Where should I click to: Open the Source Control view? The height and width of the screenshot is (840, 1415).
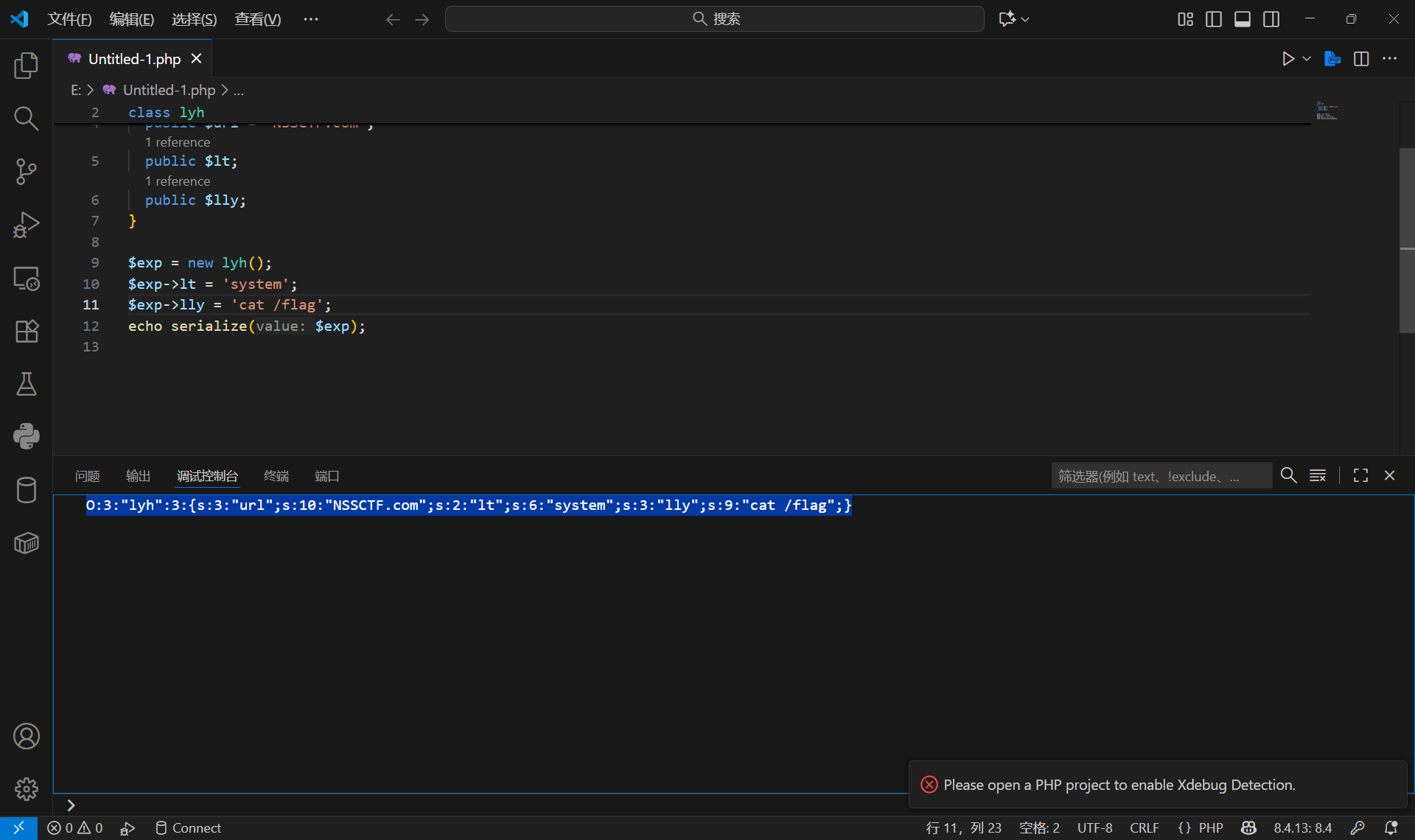coord(26,171)
